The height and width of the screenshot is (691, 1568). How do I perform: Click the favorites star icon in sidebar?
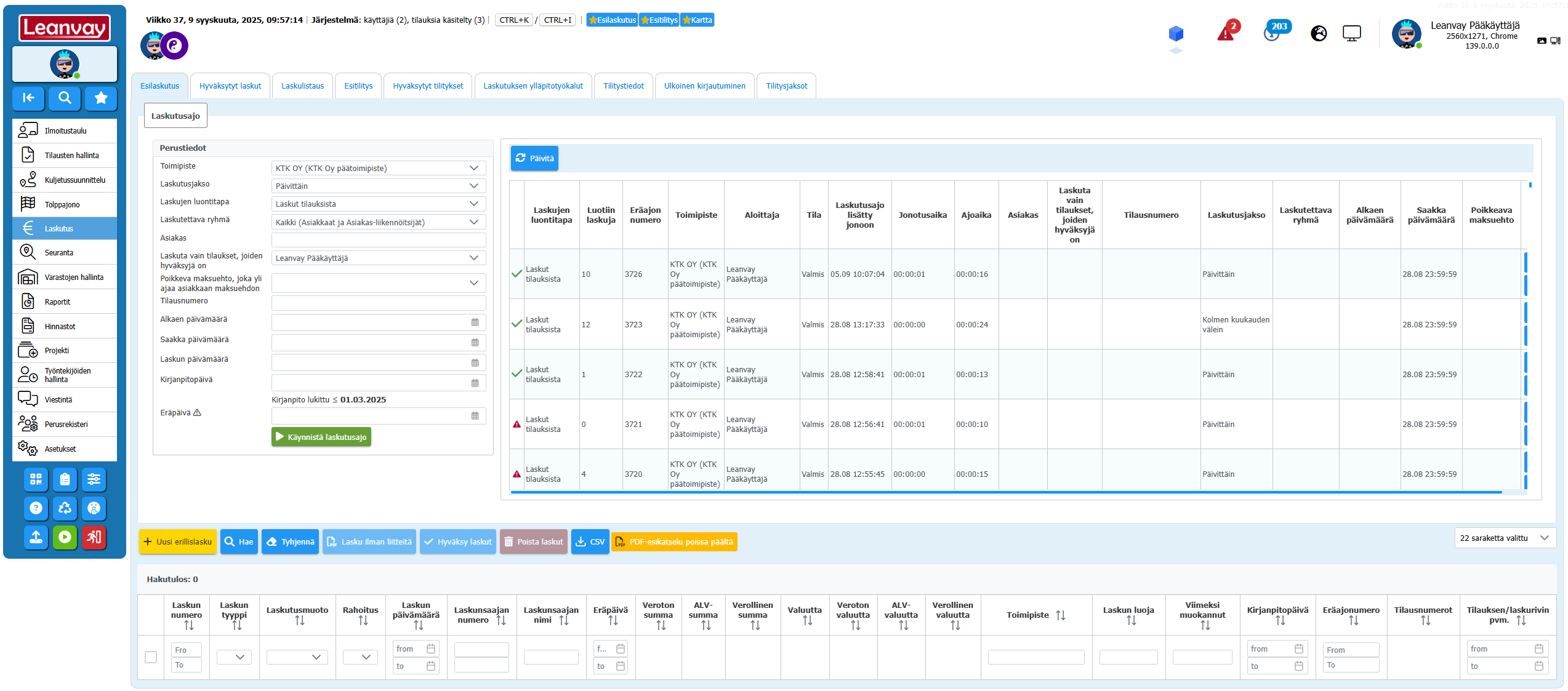tap(101, 98)
